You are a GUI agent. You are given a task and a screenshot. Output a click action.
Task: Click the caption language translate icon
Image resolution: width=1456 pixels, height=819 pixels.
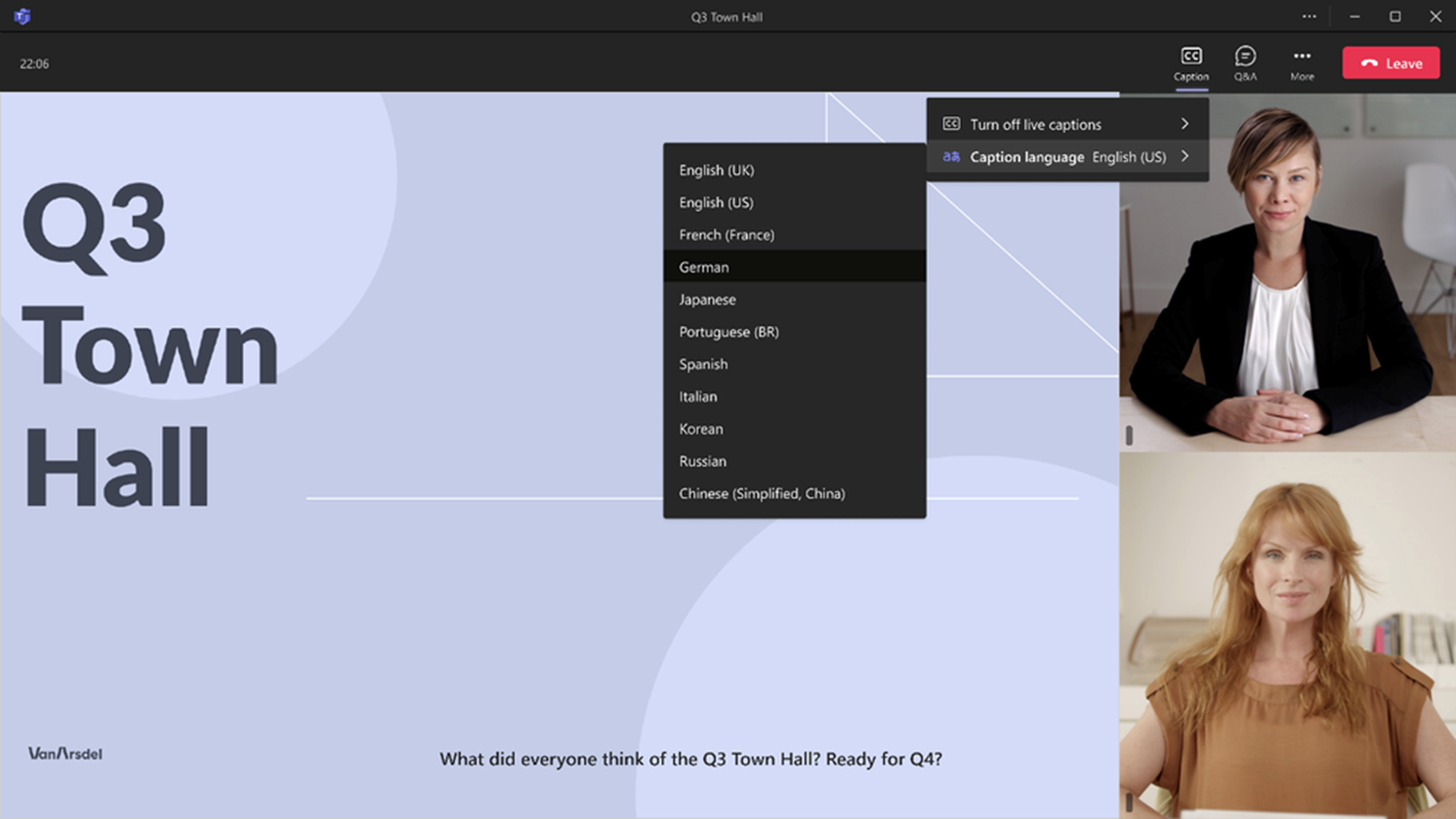pos(951,156)
